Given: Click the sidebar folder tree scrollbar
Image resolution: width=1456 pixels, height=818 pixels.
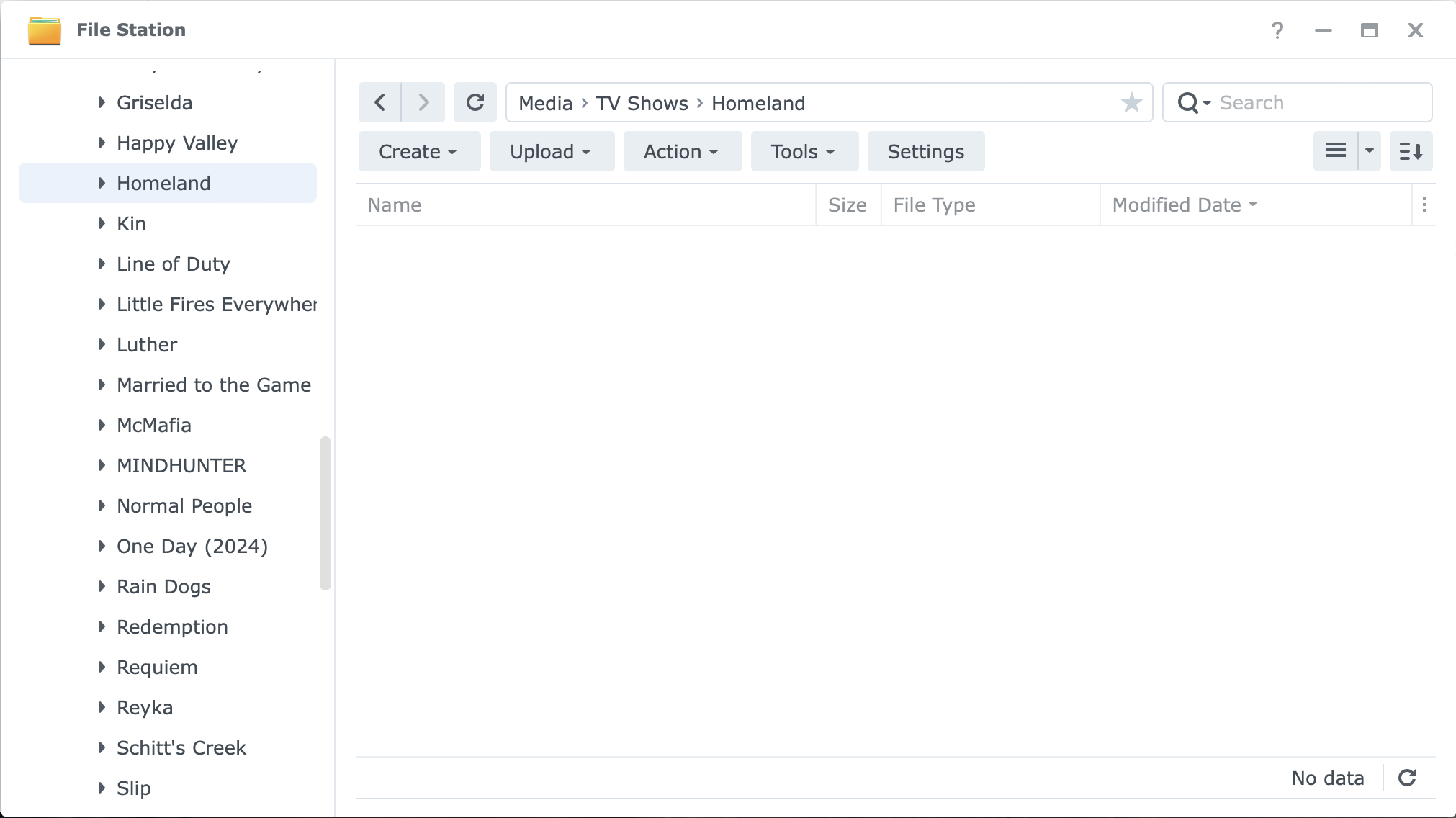Looking at the screenshot, I should pyautogui.click(x=325, y=513).
